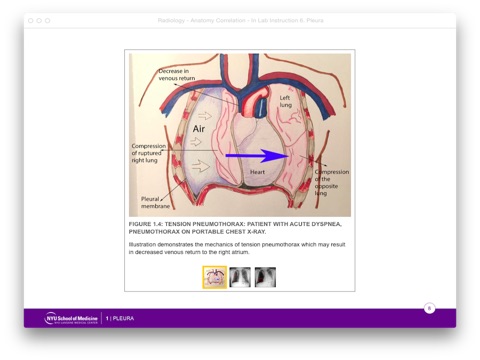Open the third chest X-ray thumbnail
This screenshot has width=480, height=360.
pos(265,277)
